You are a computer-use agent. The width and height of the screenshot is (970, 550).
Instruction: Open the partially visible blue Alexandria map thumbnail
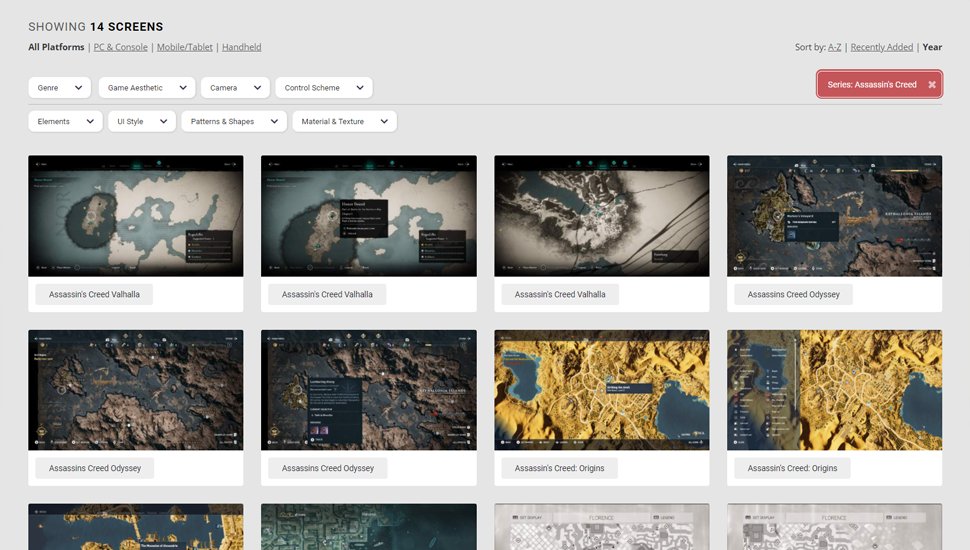tap(135, 526)
